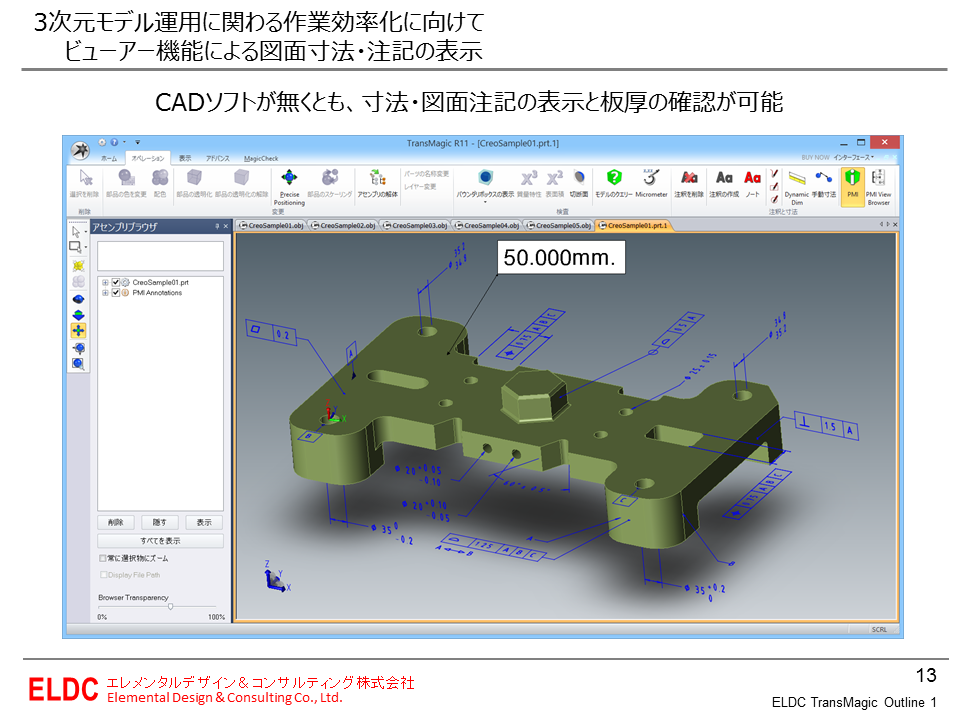Select the CreoSample01.obj document tab
Image resolution: width=960 pixels, height=720 pixels.
(x=271, y=225)
